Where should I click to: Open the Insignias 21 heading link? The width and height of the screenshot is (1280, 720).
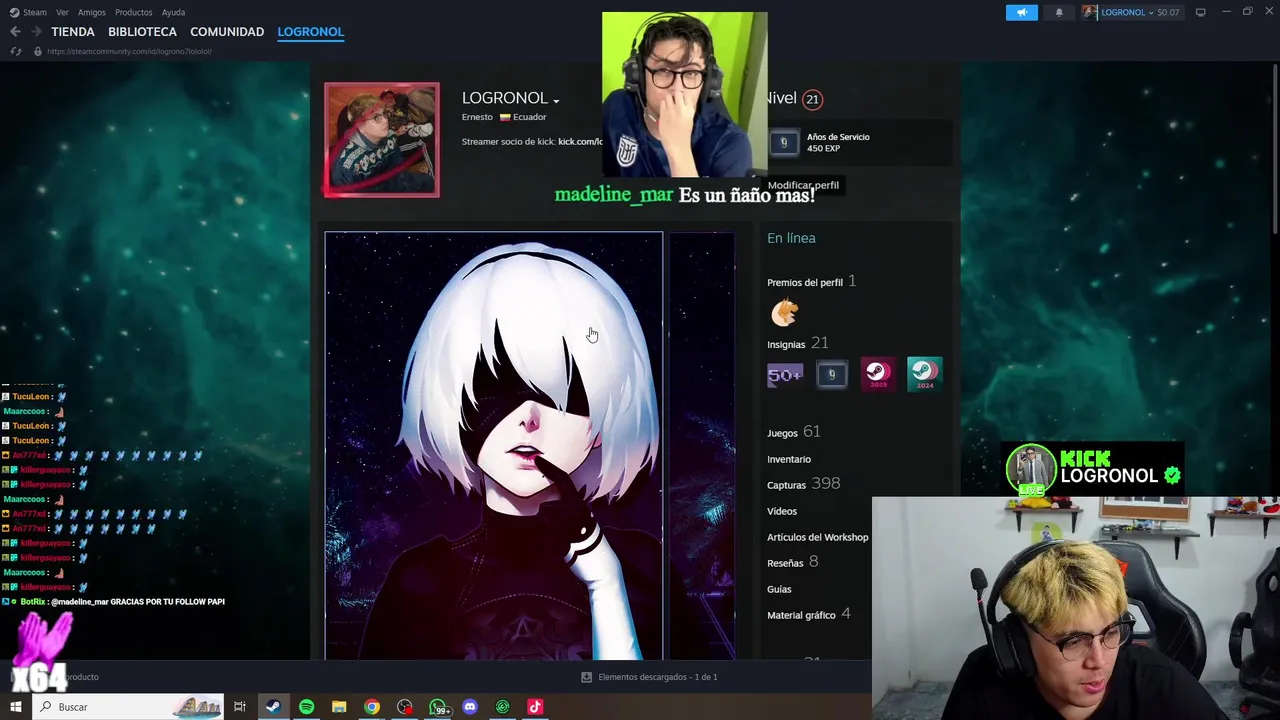[797, 343]
